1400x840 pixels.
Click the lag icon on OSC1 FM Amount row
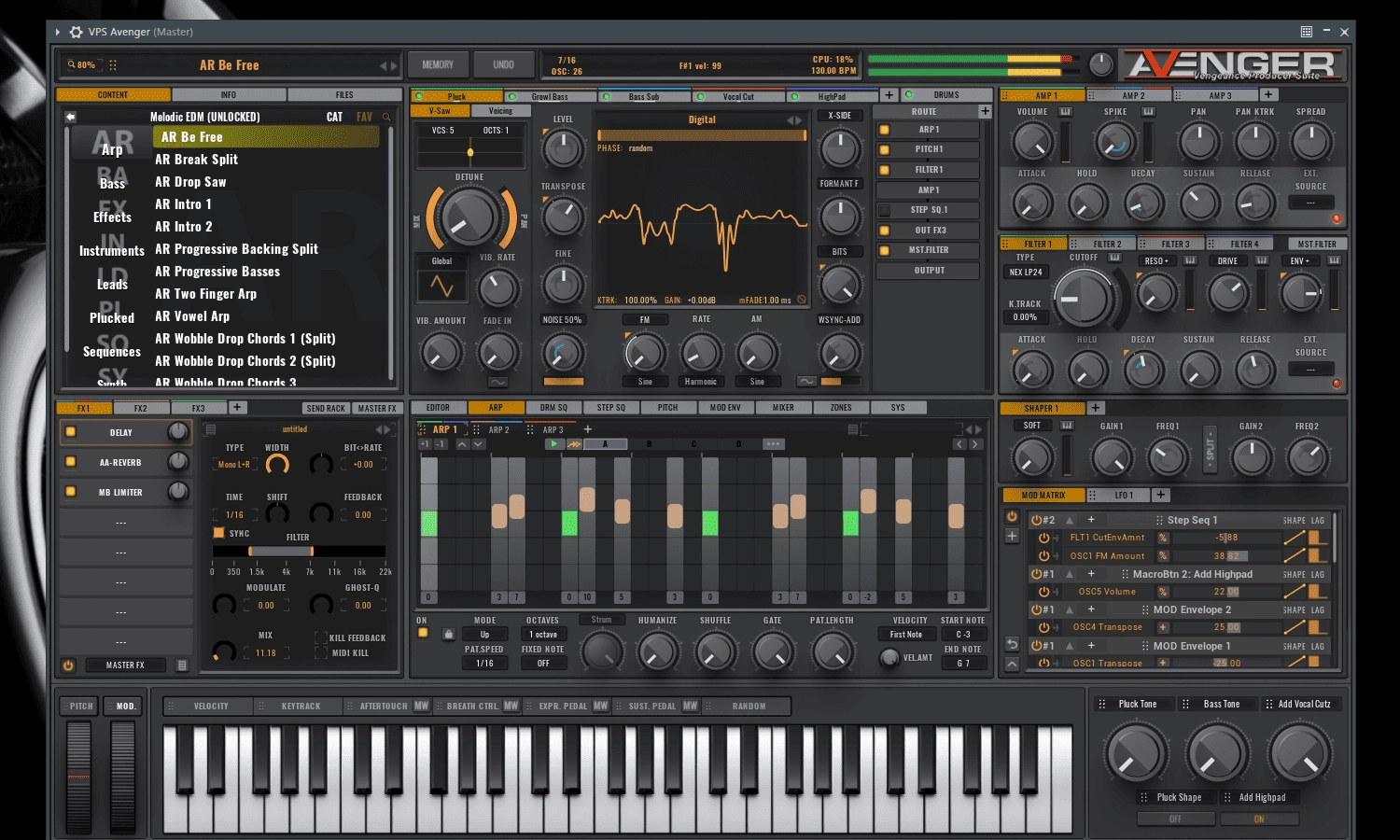[1317, 555]
